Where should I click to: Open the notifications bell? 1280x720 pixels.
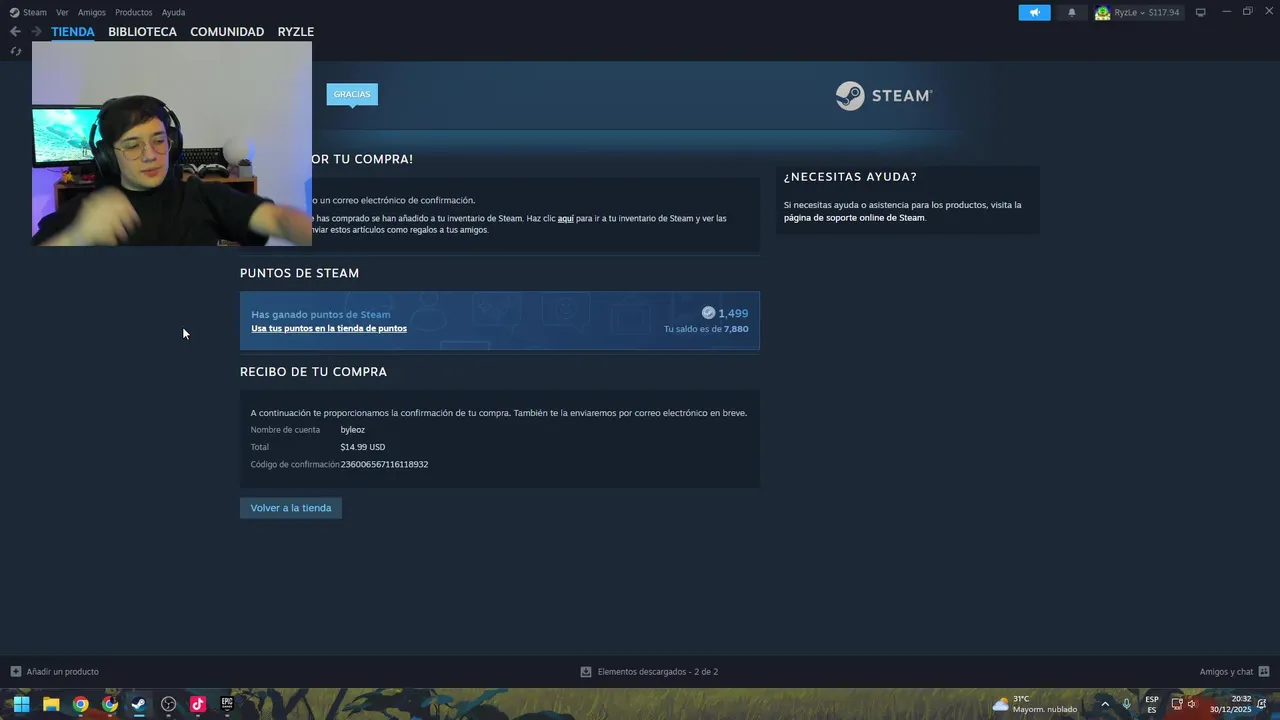click(x=1072, y=12)
